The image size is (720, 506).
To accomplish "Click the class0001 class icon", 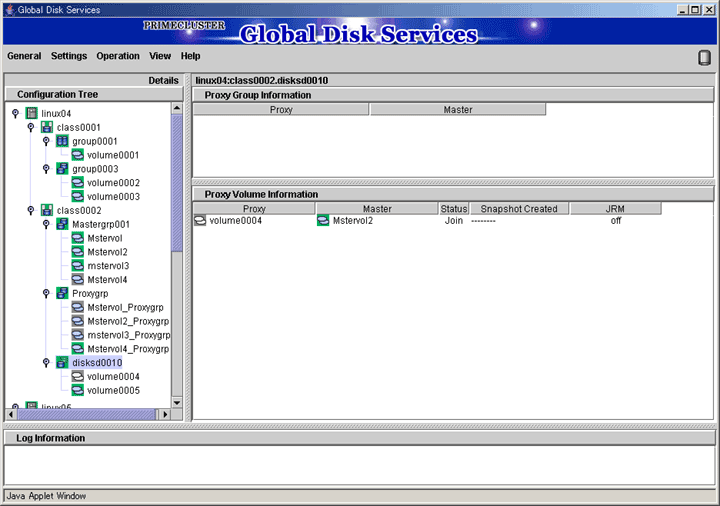I will [x=47, y=127].
